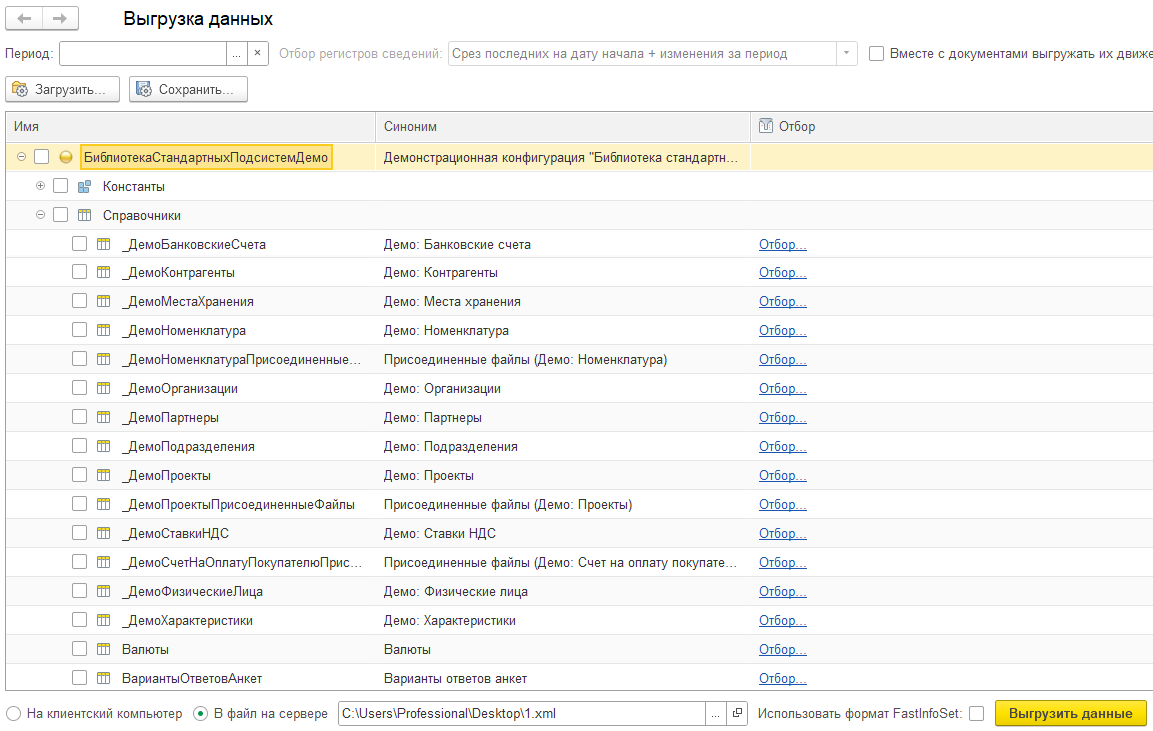
Task: Open the Отбор link for _ДемоСтавкиНДС
Action: 782,533
